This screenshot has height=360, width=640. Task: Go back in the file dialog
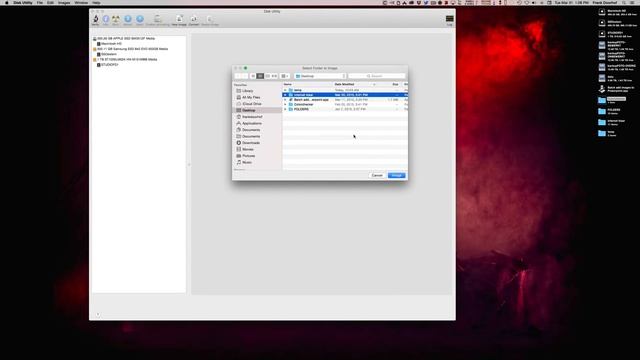[x=238, y=76]
